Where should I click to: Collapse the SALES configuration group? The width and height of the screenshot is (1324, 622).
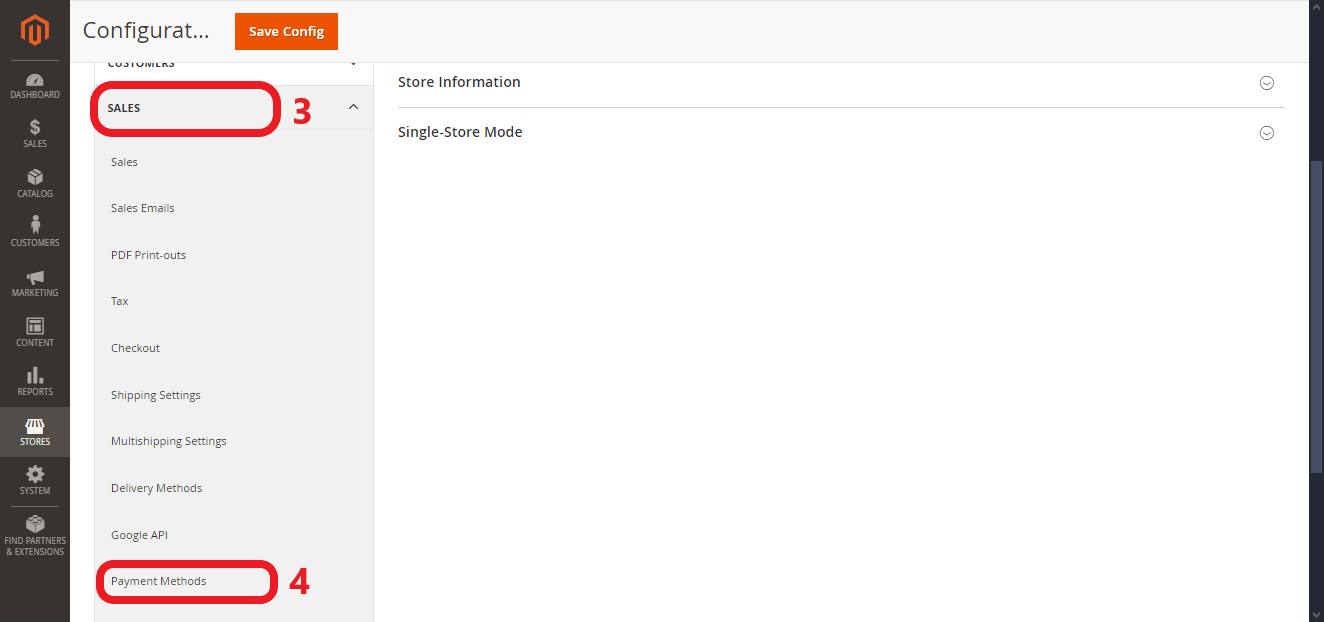pyautogui.click(x=353, y=107)
